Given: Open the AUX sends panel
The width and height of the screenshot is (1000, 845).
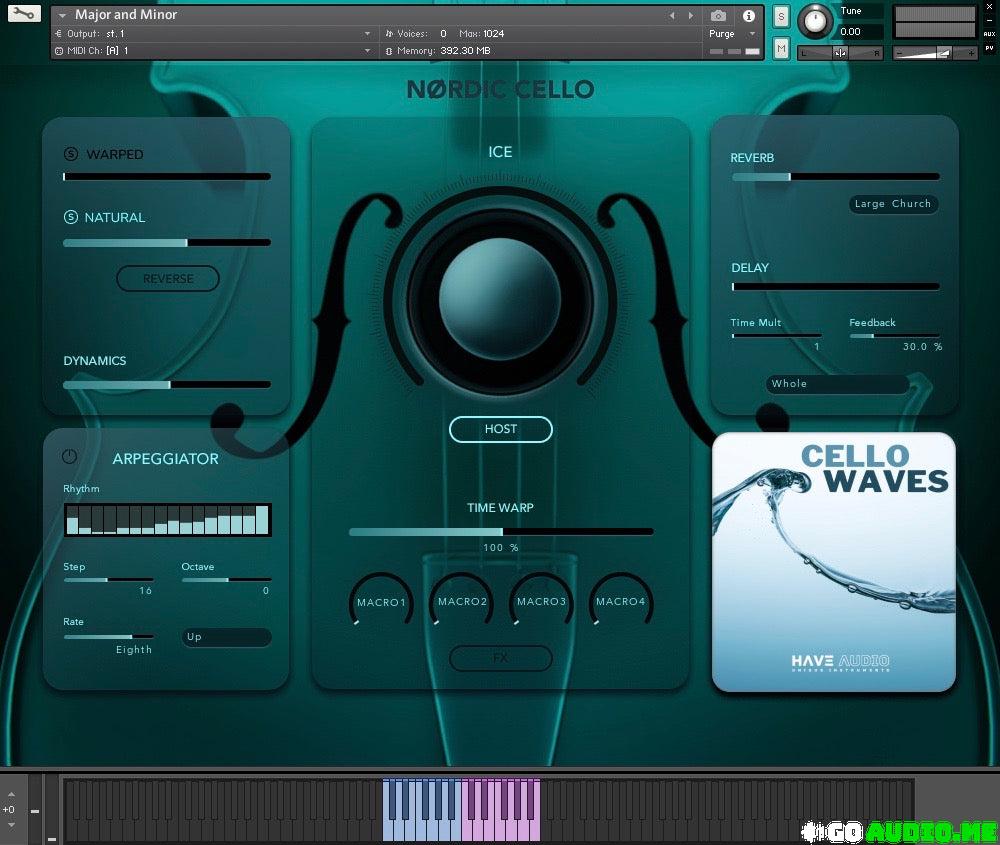Looking at the screenshot, I should (990, 34).
